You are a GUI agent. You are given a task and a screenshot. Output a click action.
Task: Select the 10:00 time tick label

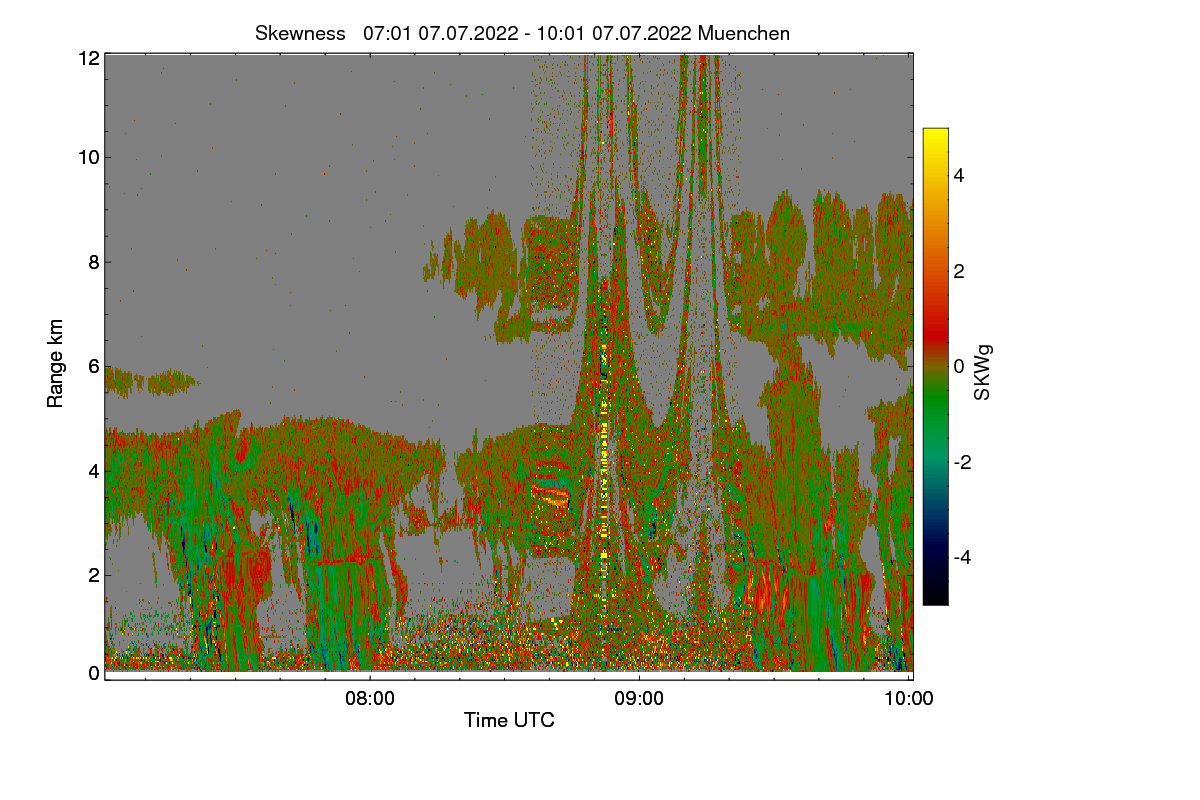pos(910,699)
